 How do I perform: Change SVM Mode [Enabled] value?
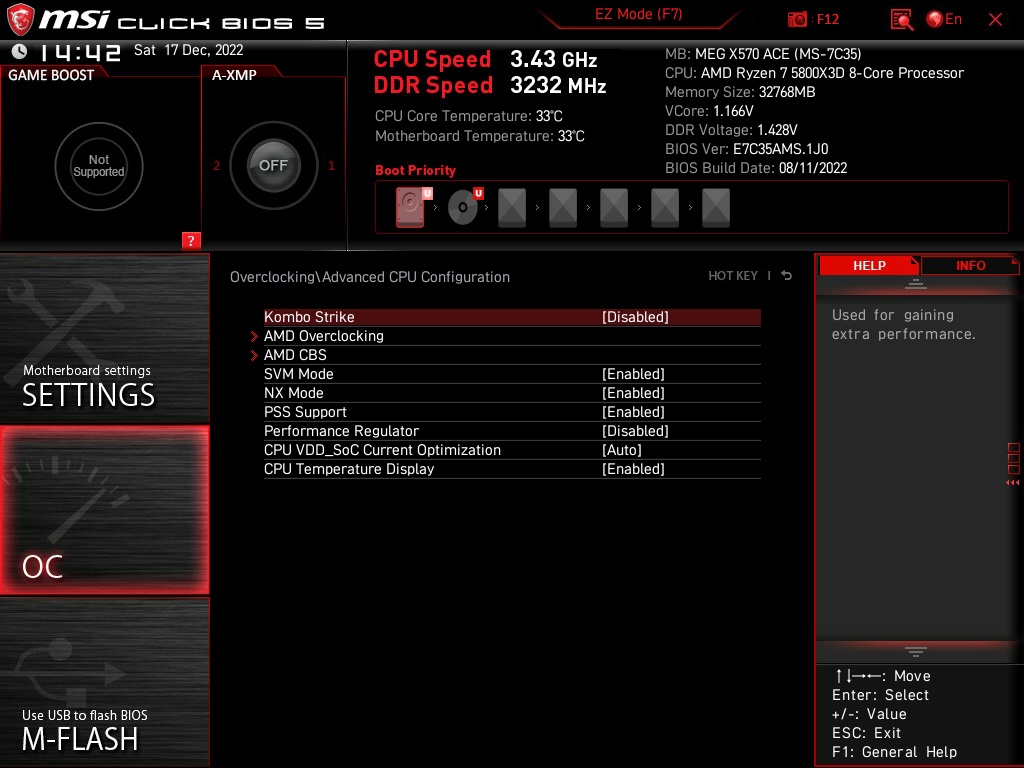pos(633,374)
